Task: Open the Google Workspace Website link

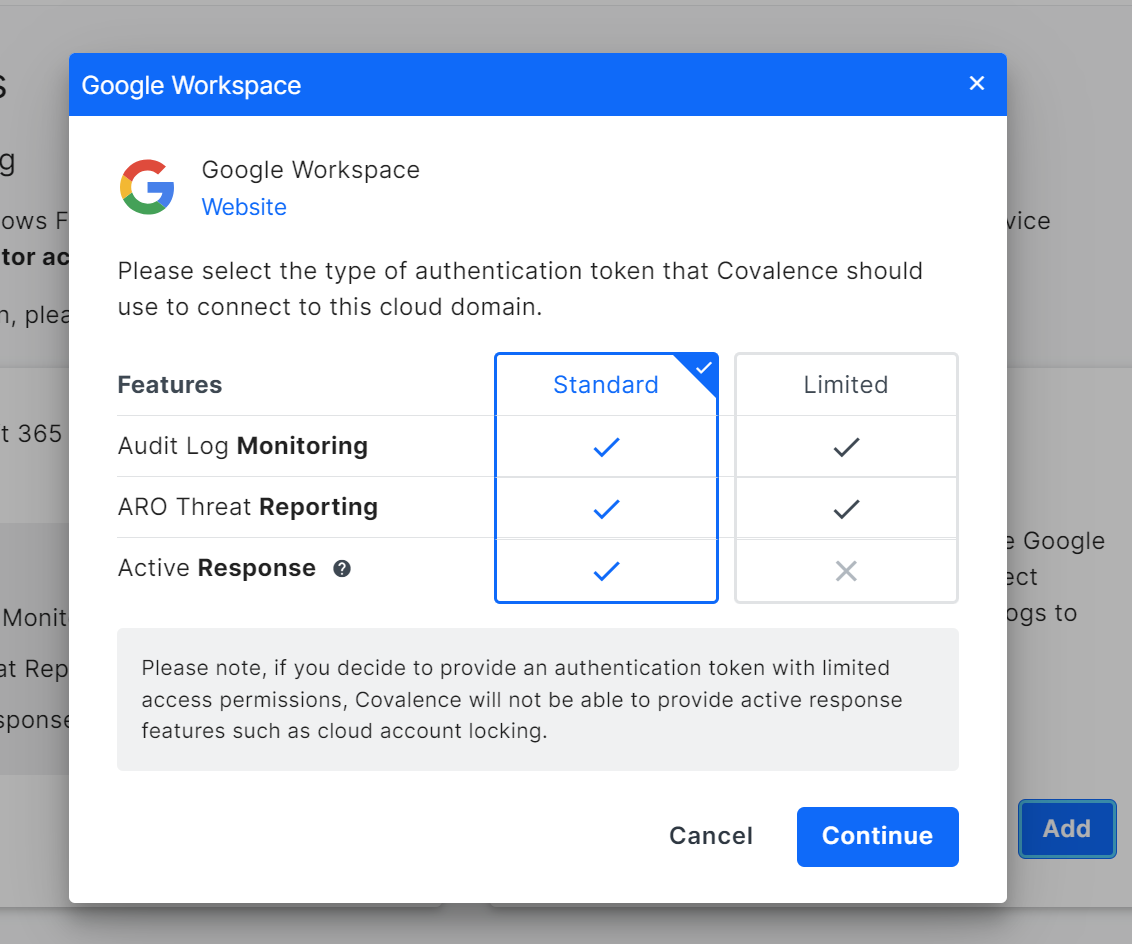Action: (244, 207)
